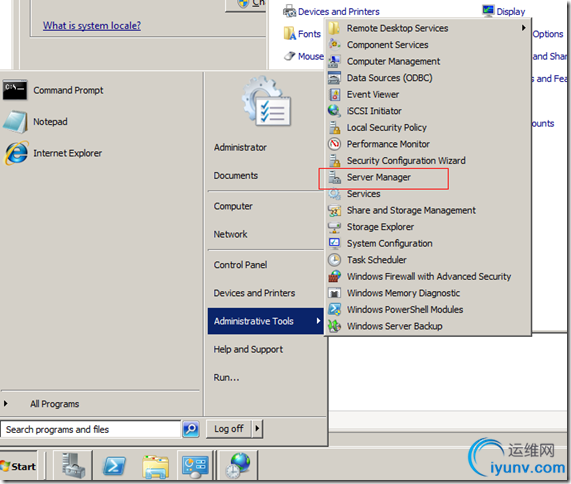The height and width of the screenshot is (484, 571).
Task: Click the globe and clock taskbar icon
Action: pyautogui.click(x=238, y=465)
